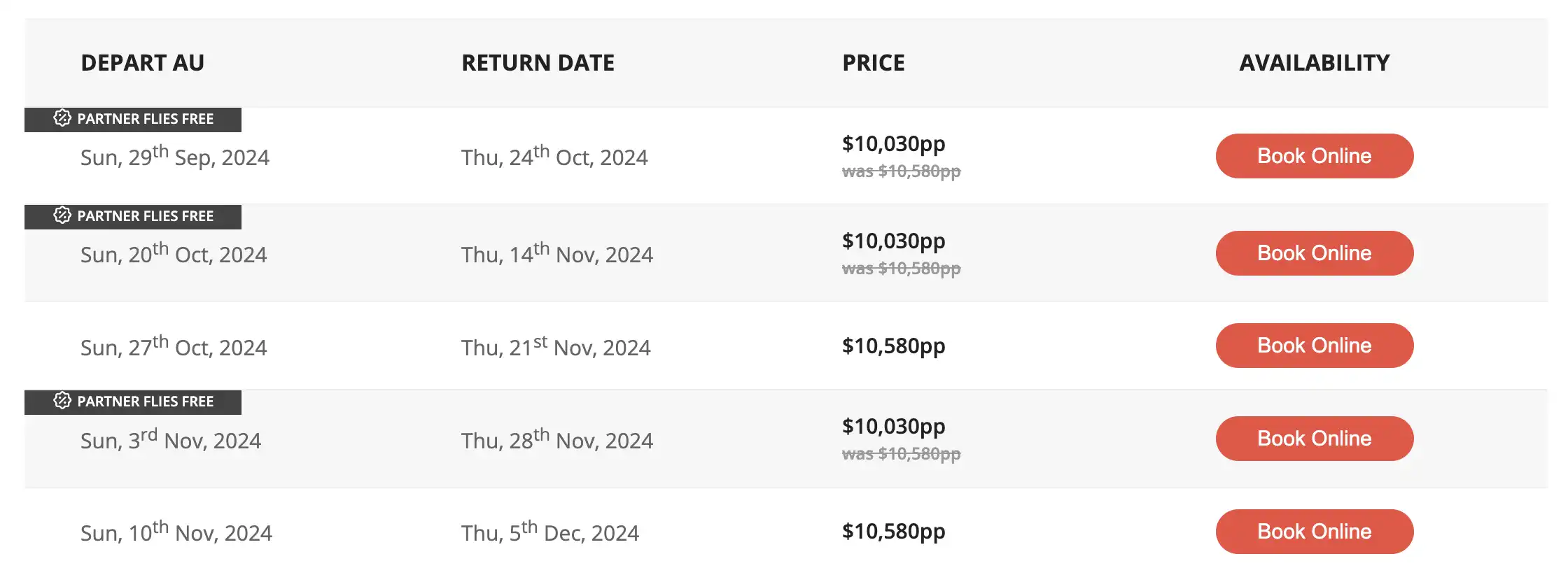Book Online for the 20th Oct departure
The width and height of the screenshot is (1568, 568).
pos(1314,253)
